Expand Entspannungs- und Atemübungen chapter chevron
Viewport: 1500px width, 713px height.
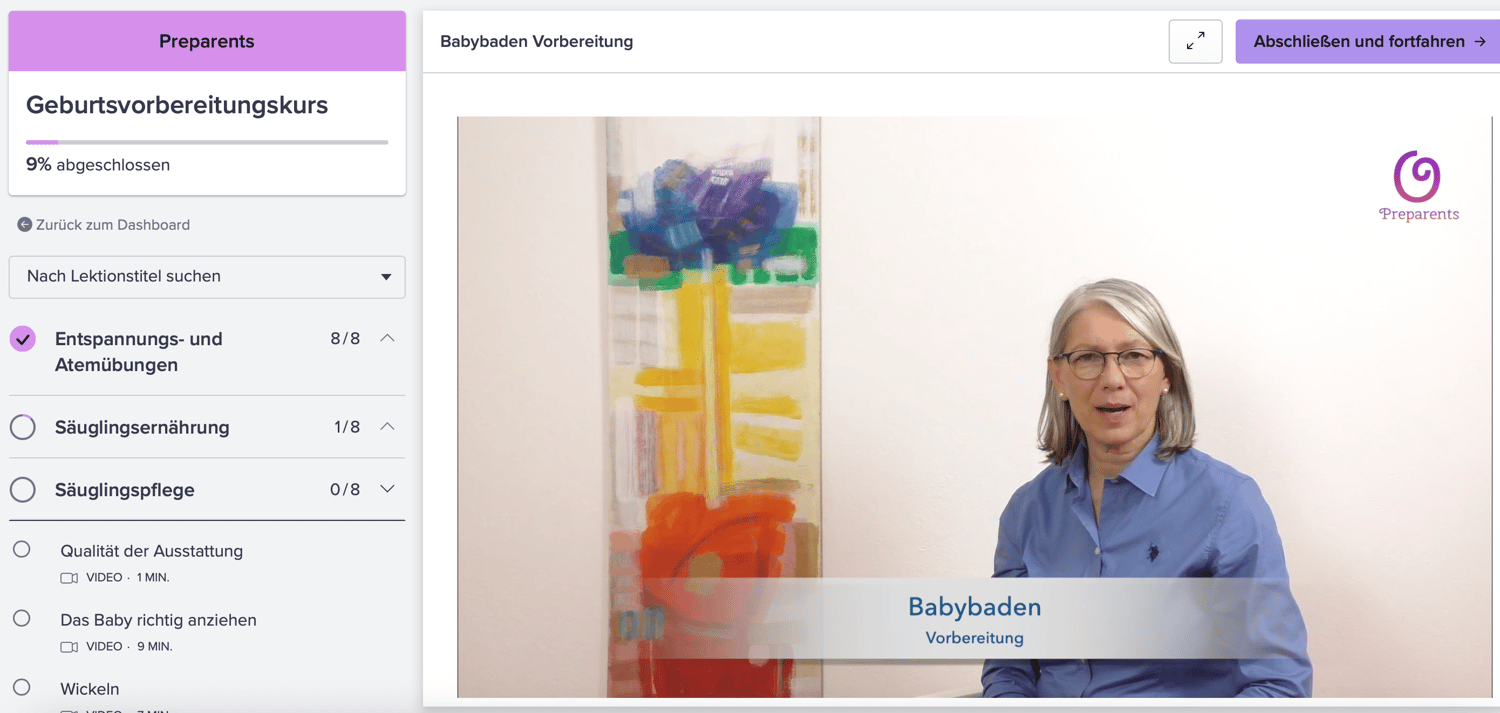pyautogui.click(x=388, y=339)
